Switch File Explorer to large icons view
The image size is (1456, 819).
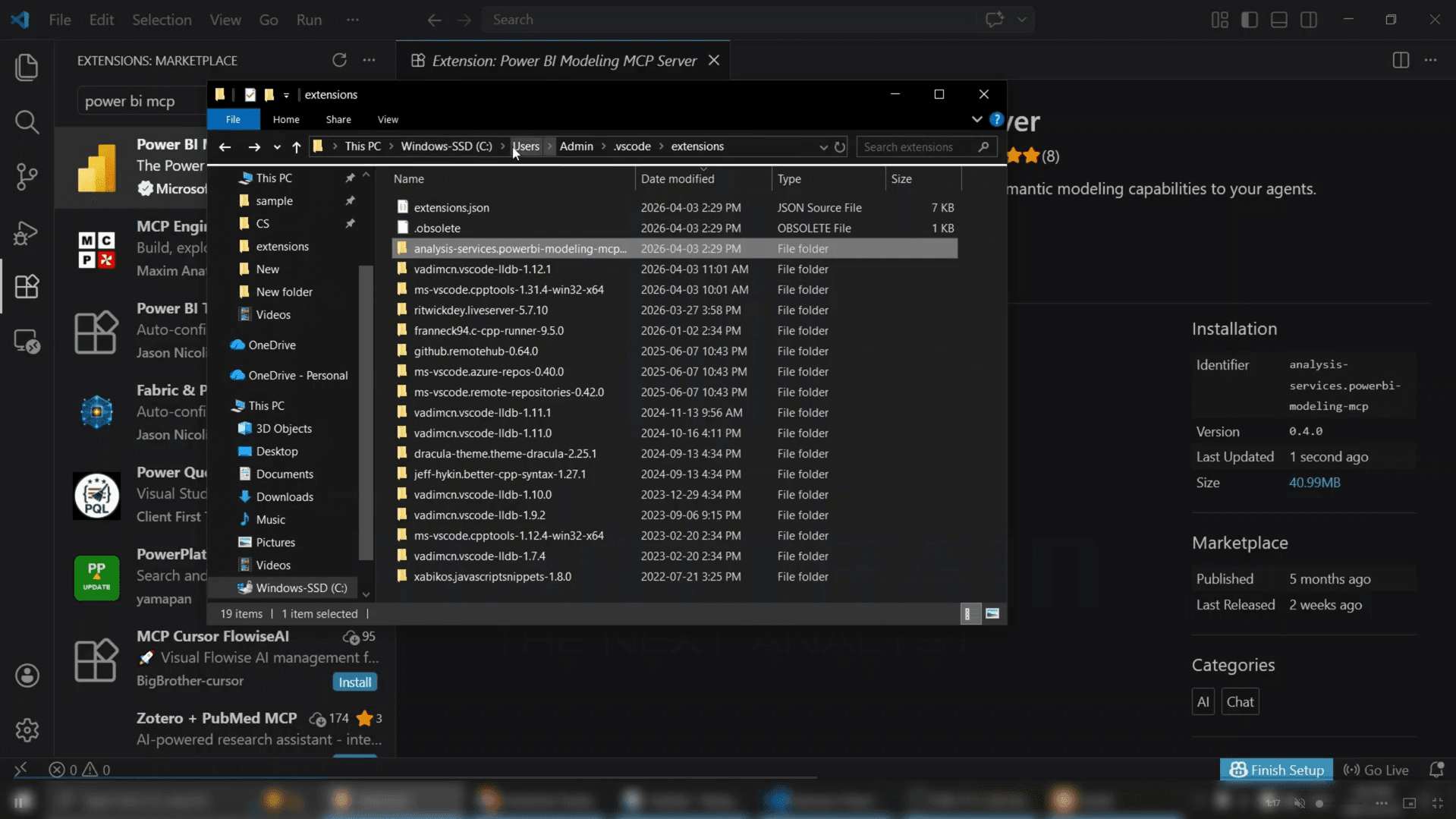coord(992,613)
